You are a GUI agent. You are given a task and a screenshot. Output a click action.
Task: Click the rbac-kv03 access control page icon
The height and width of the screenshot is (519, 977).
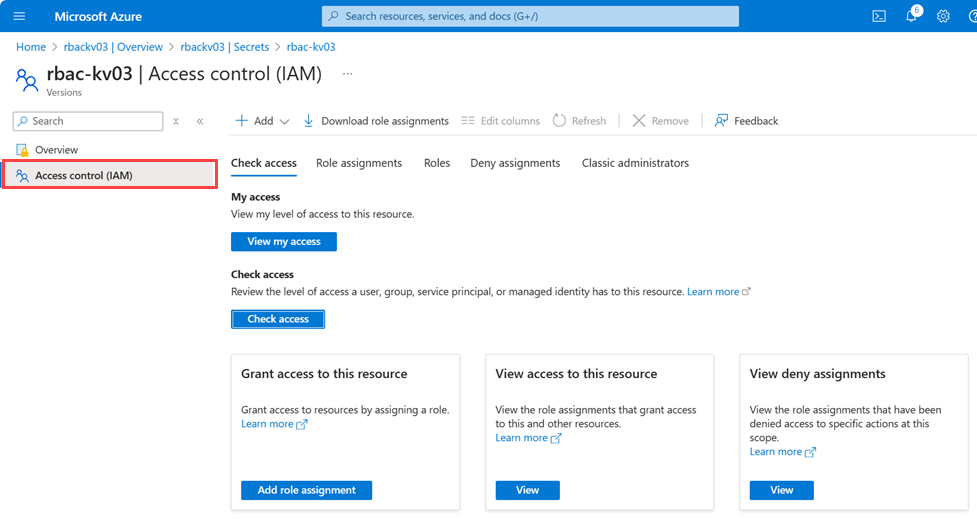click(x=26, y=80)
